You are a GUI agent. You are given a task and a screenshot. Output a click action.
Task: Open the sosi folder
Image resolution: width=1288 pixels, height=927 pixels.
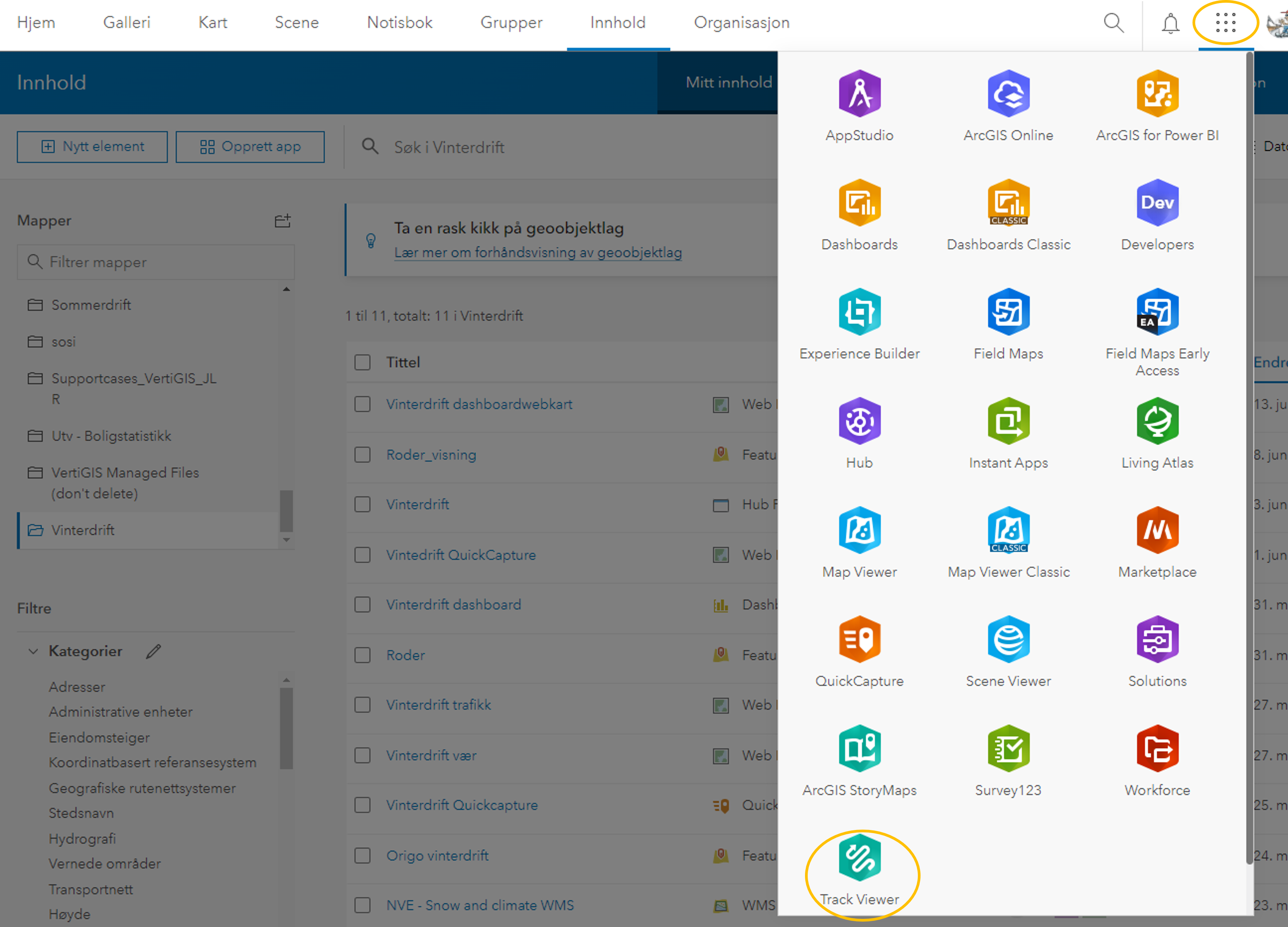(64, 342)
